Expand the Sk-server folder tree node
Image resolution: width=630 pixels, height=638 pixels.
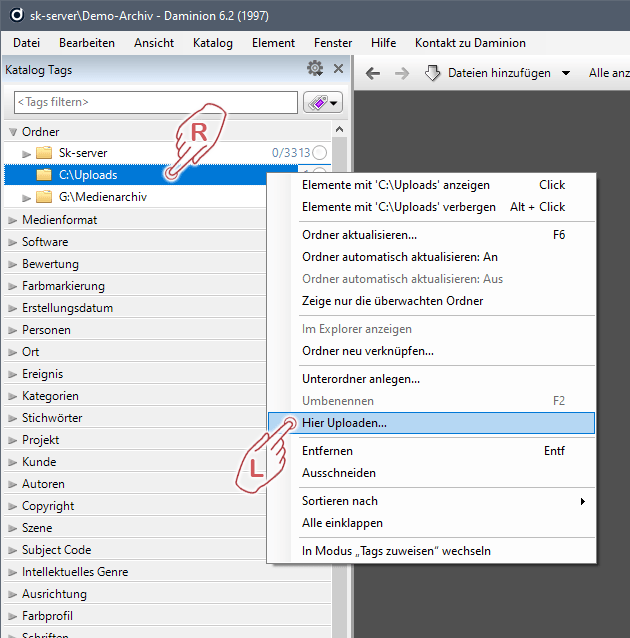tap(27, 153)
